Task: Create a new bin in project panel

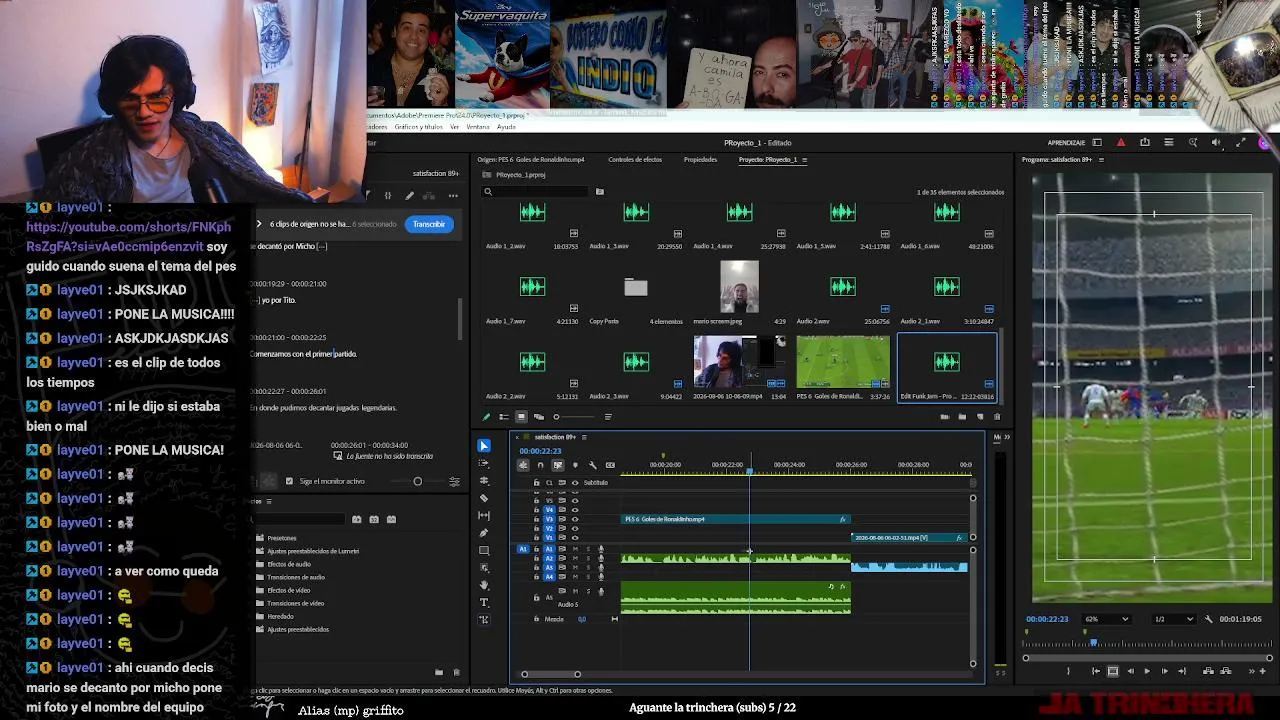Action: coord(963,417)
